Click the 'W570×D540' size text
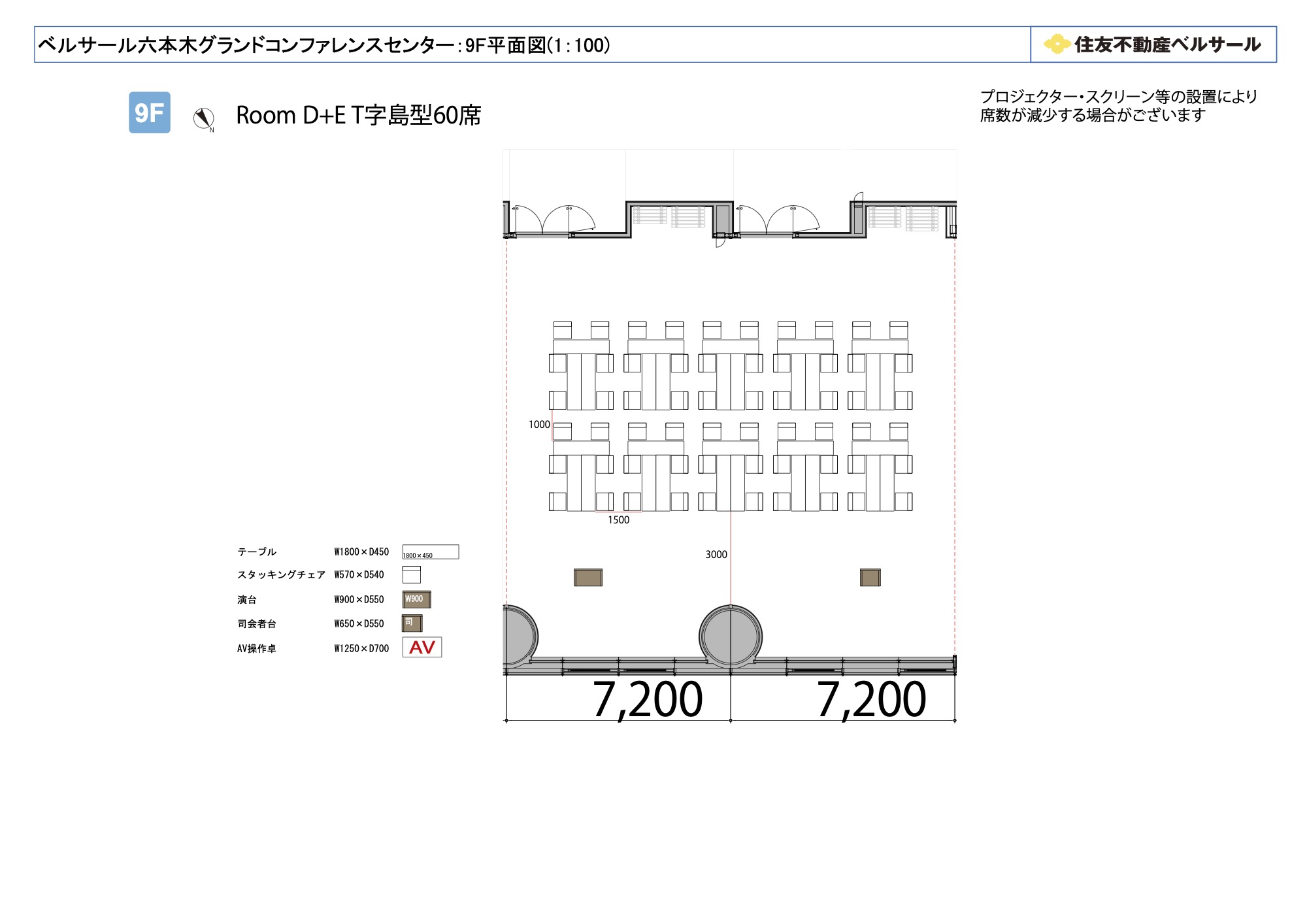The image size is (1307, 924). point(359,575)
